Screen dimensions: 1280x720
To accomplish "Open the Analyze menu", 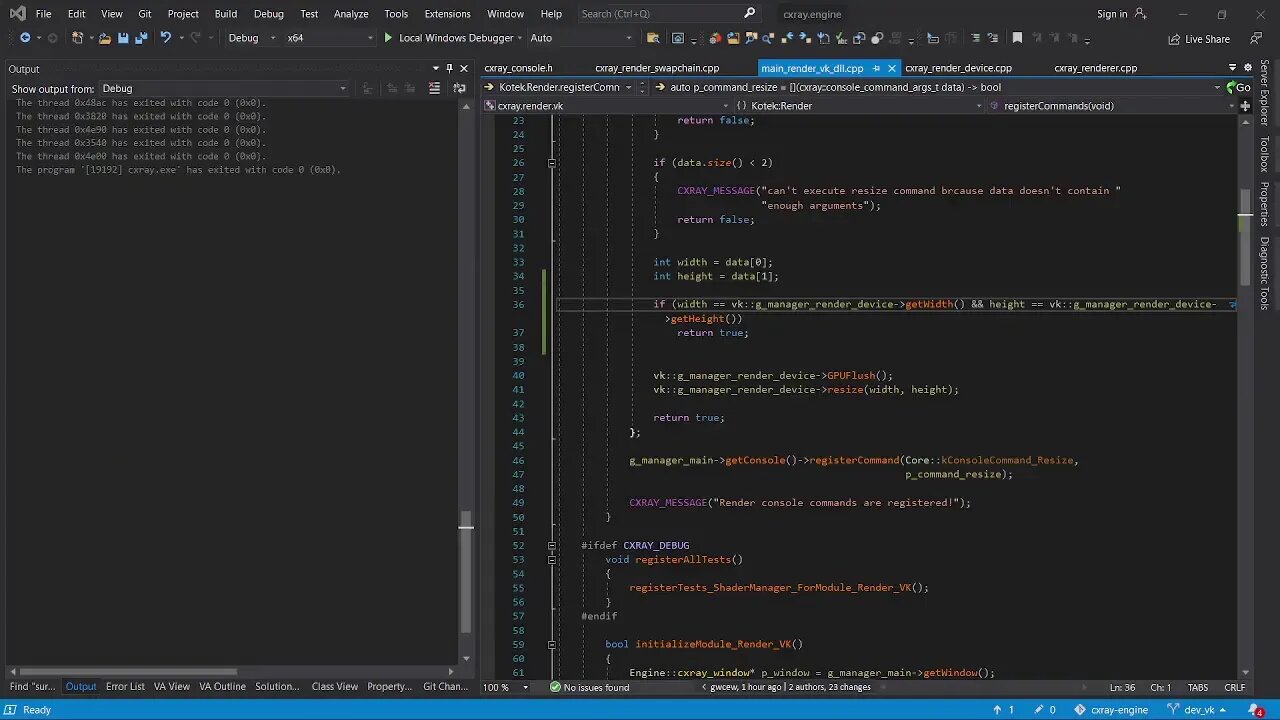I will point(351,14).
